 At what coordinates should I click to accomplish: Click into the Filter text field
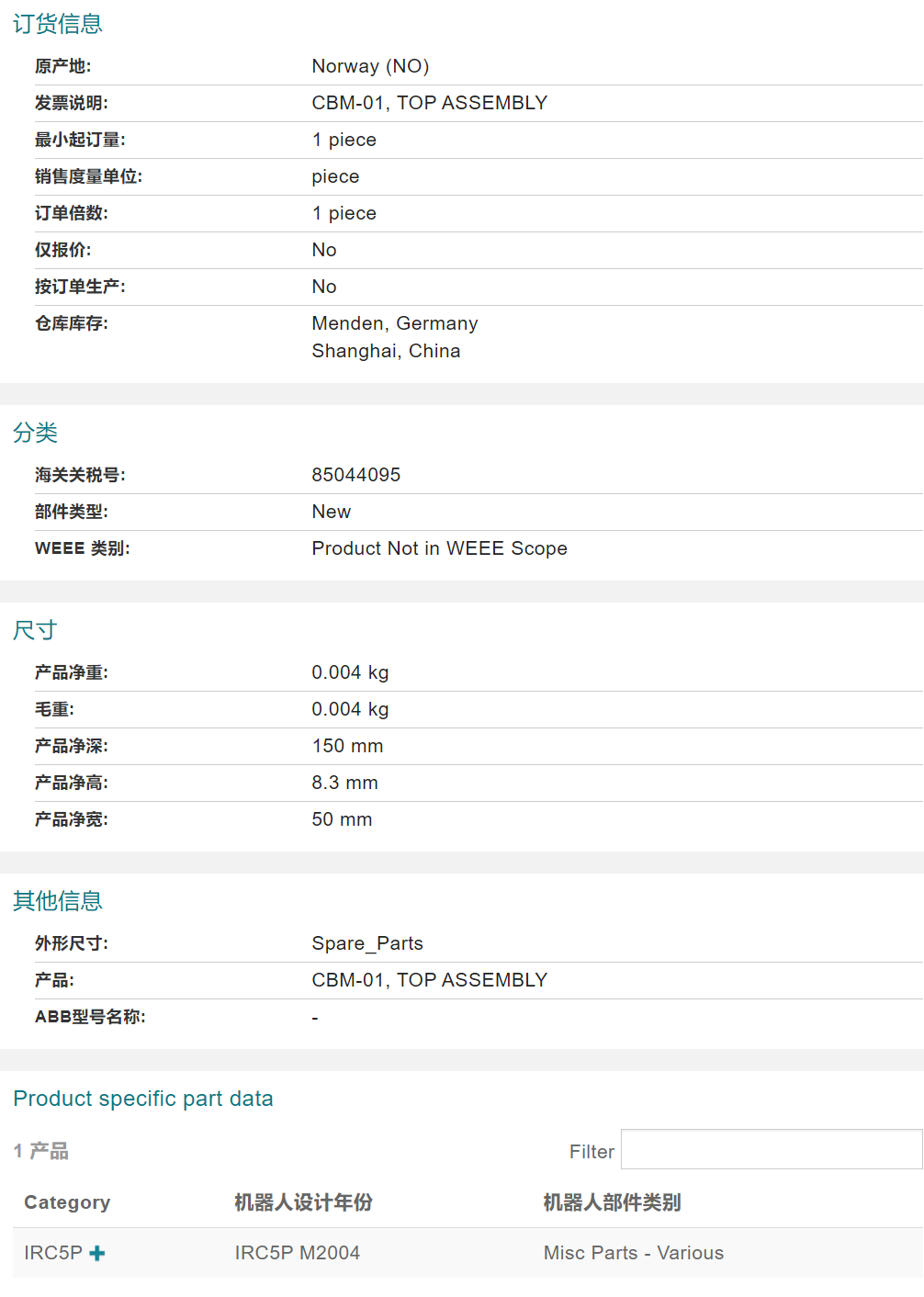point(771,1150)
